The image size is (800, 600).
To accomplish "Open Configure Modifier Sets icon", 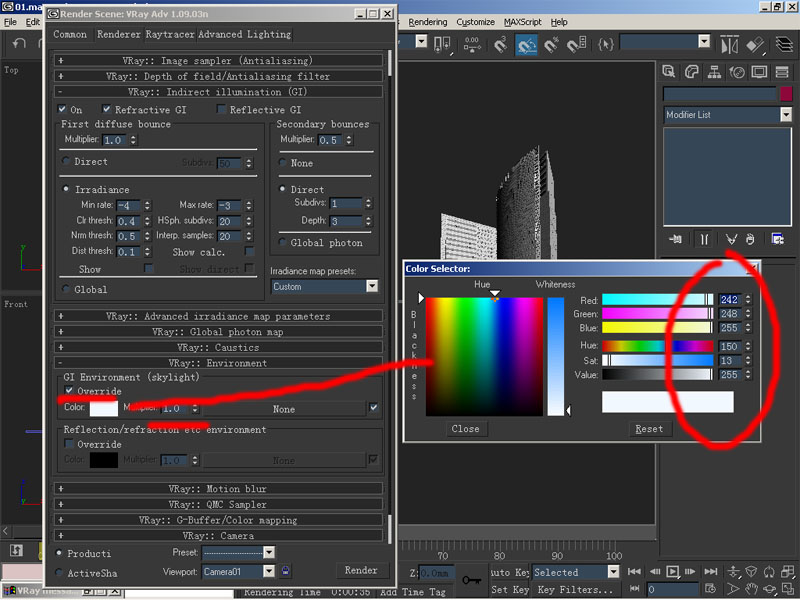I will point(778,239).
